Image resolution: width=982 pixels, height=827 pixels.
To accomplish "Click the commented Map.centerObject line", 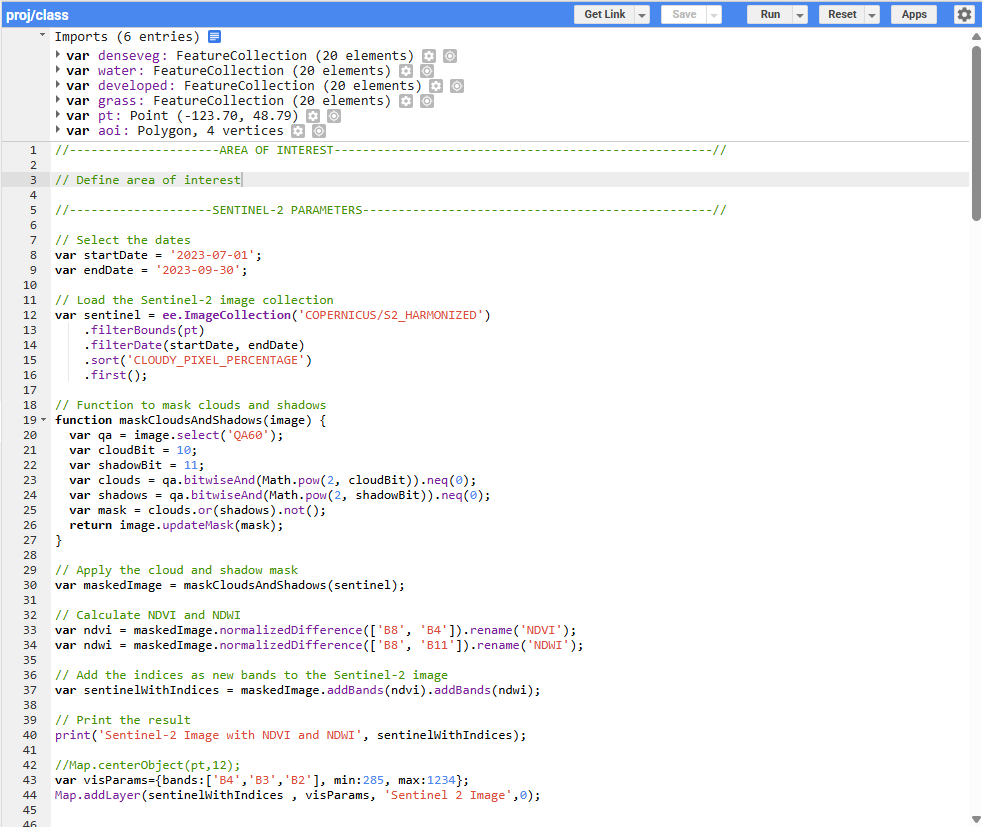I will (148, 765).
